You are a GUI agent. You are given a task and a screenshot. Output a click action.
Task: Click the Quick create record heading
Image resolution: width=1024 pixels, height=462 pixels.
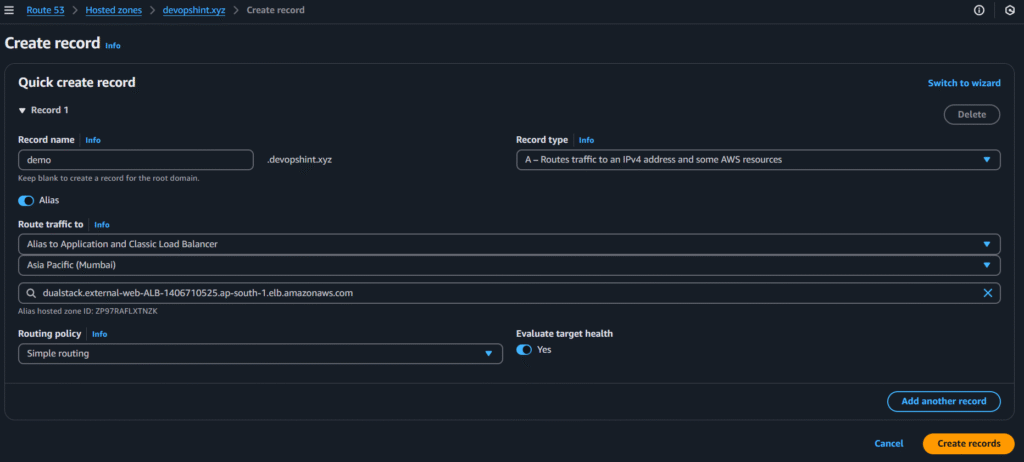(x=77, y=82)
